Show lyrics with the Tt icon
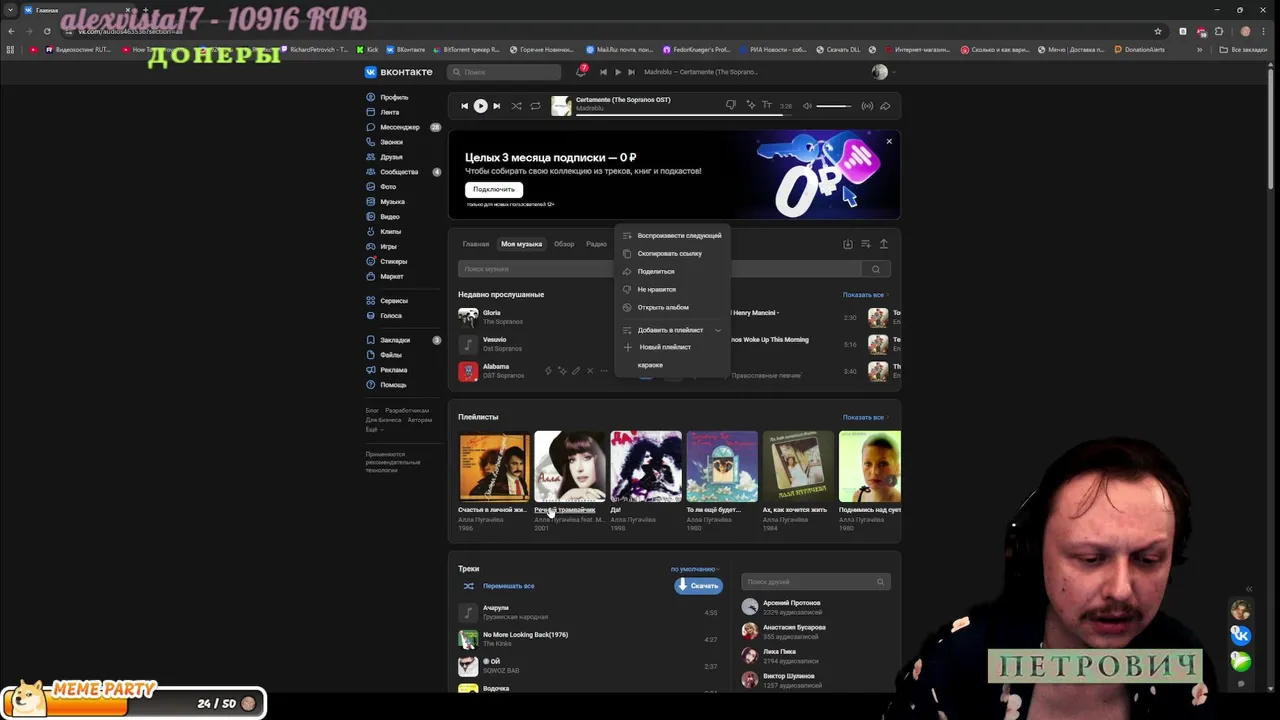Viewport: 1280px width, 720px height. [767, 105]
